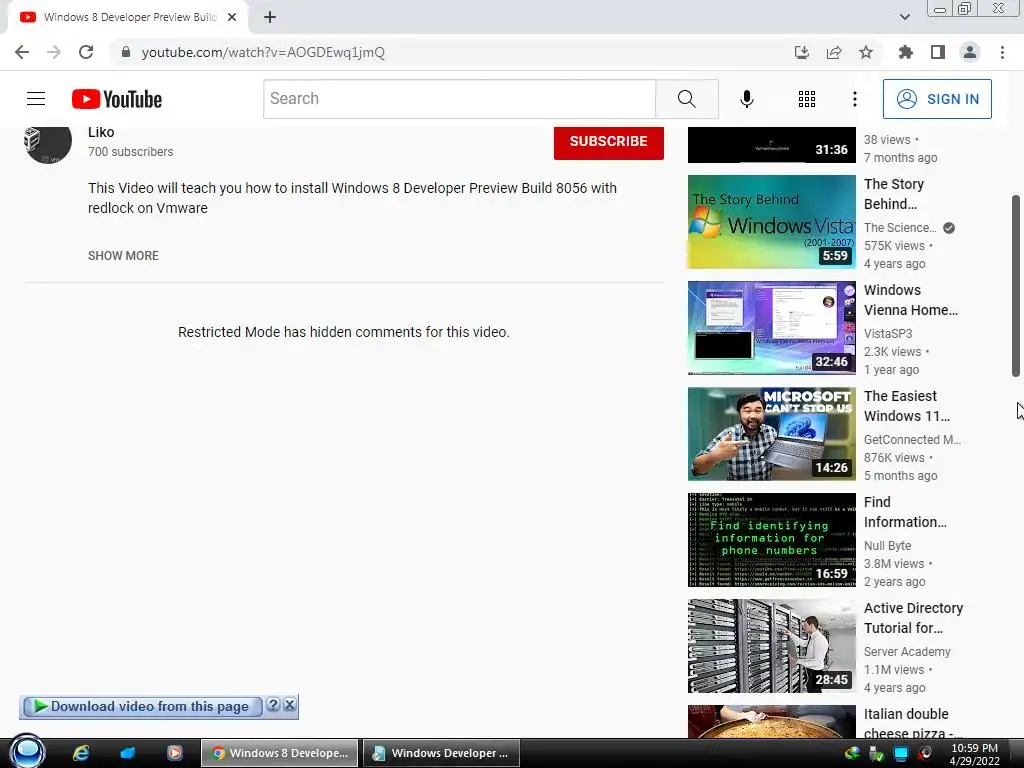The image size is (1024, 768).
Task: Click Find Information video title
Action: 905,512
